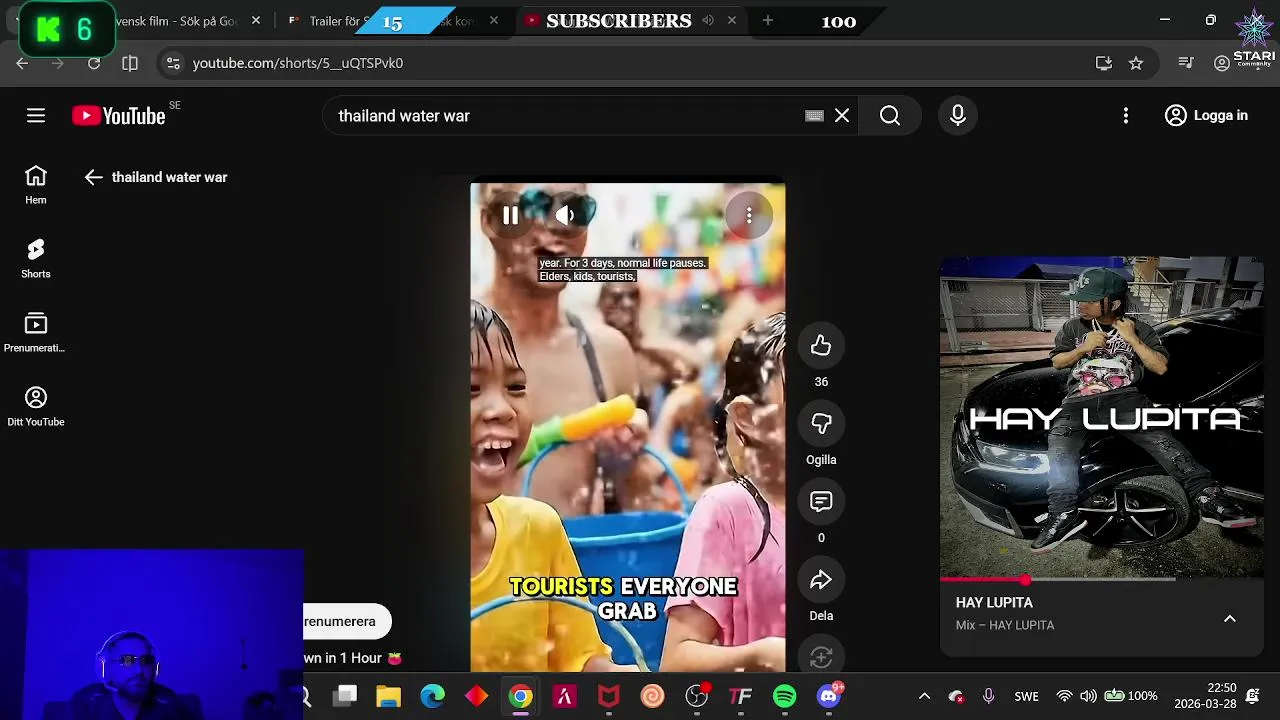The height and width of the screenshot is (720, 1280).
Task: Open McAfee from the taskbar
Action: click(608, 696)
